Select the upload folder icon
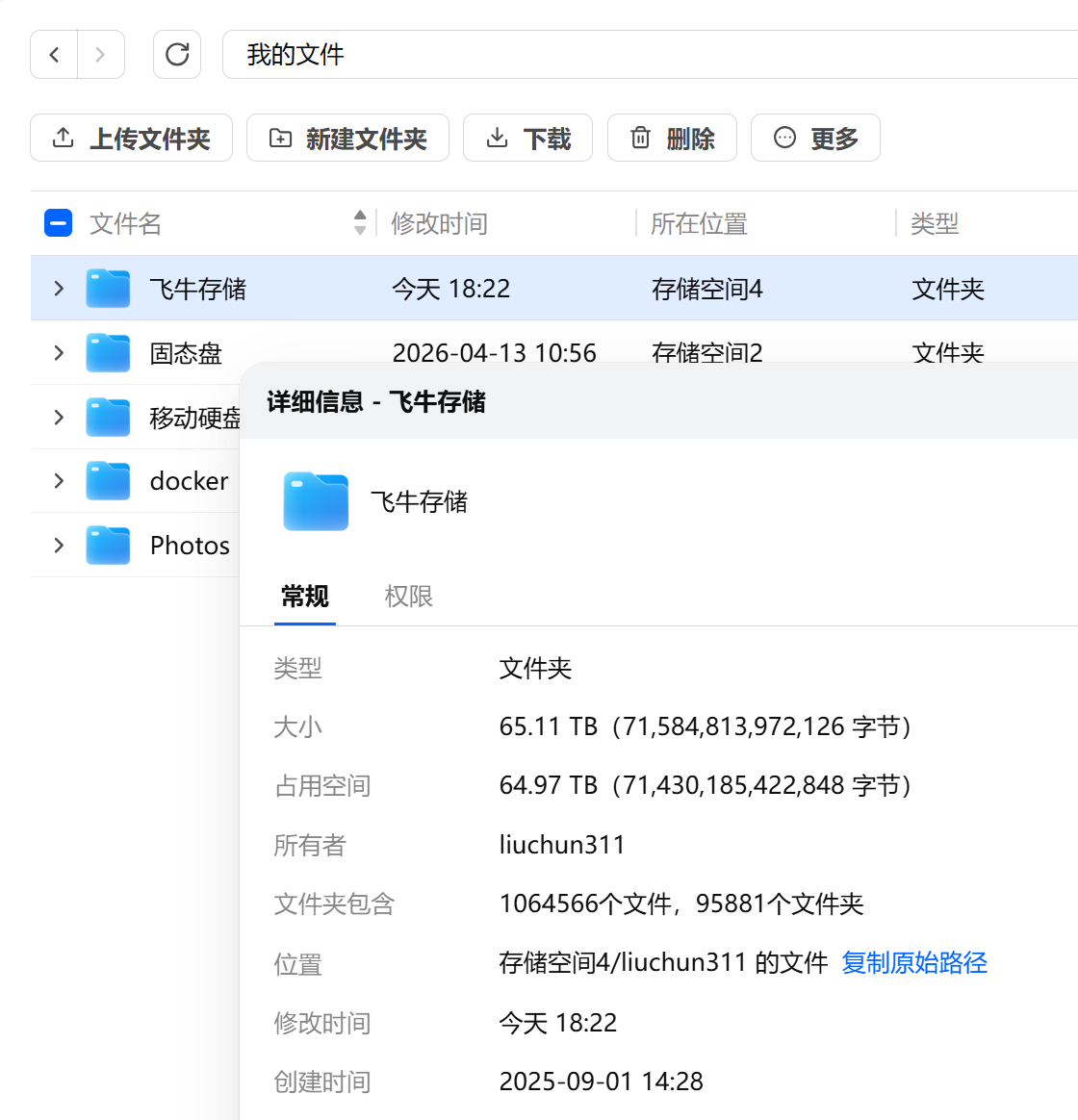 (x=63, y=138)
